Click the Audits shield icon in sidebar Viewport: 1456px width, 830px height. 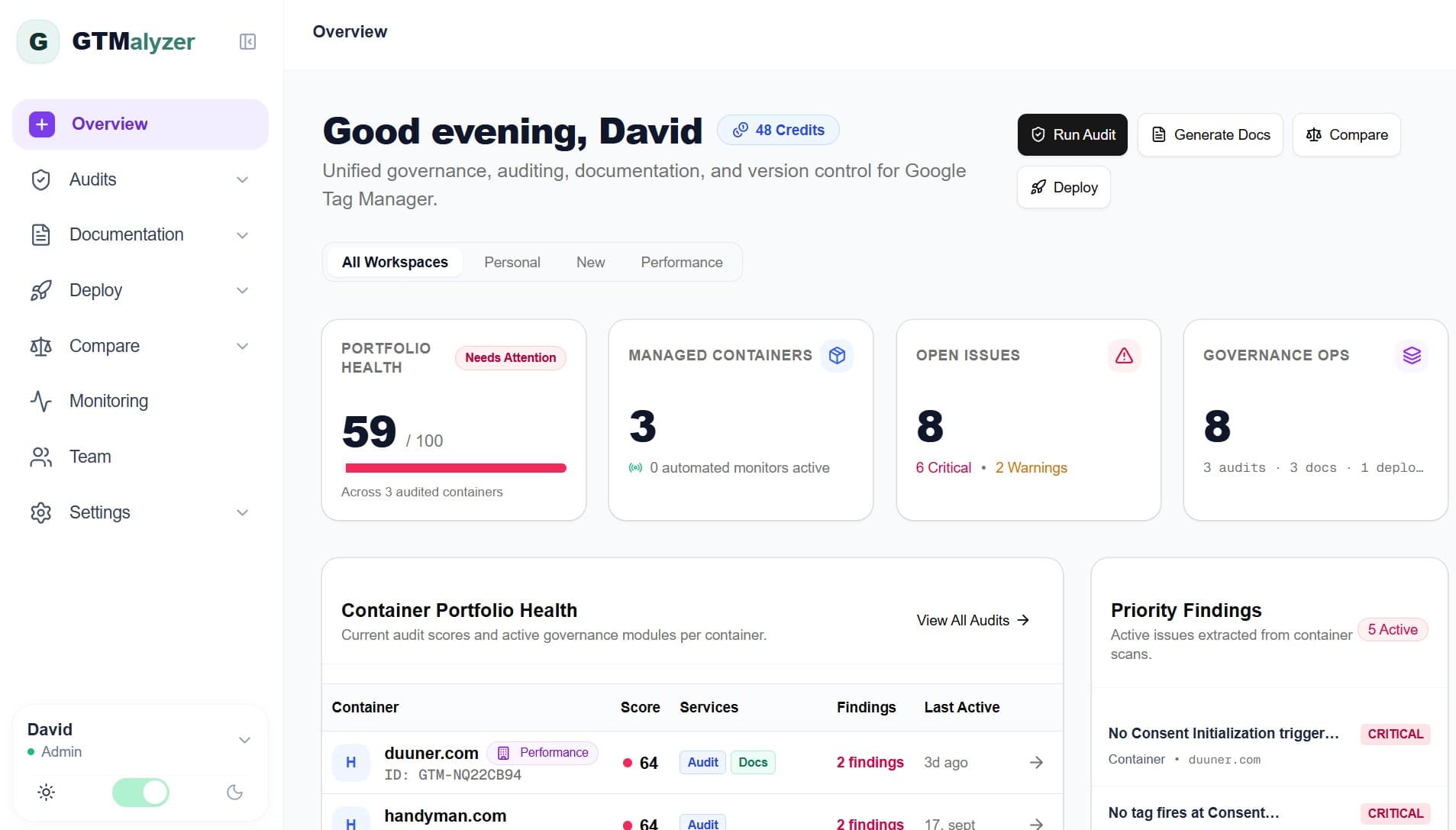pos(40,179)
